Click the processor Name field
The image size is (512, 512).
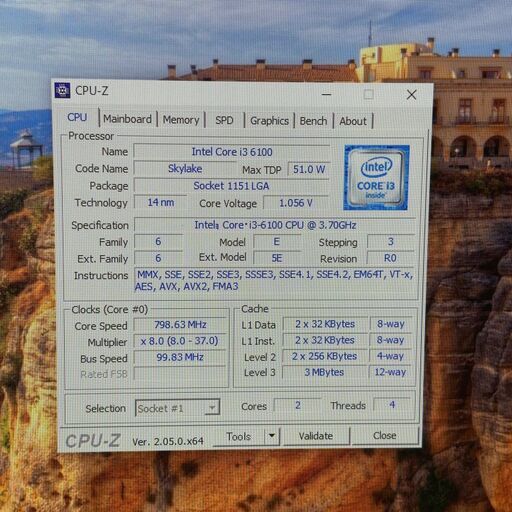pos(232,152)
